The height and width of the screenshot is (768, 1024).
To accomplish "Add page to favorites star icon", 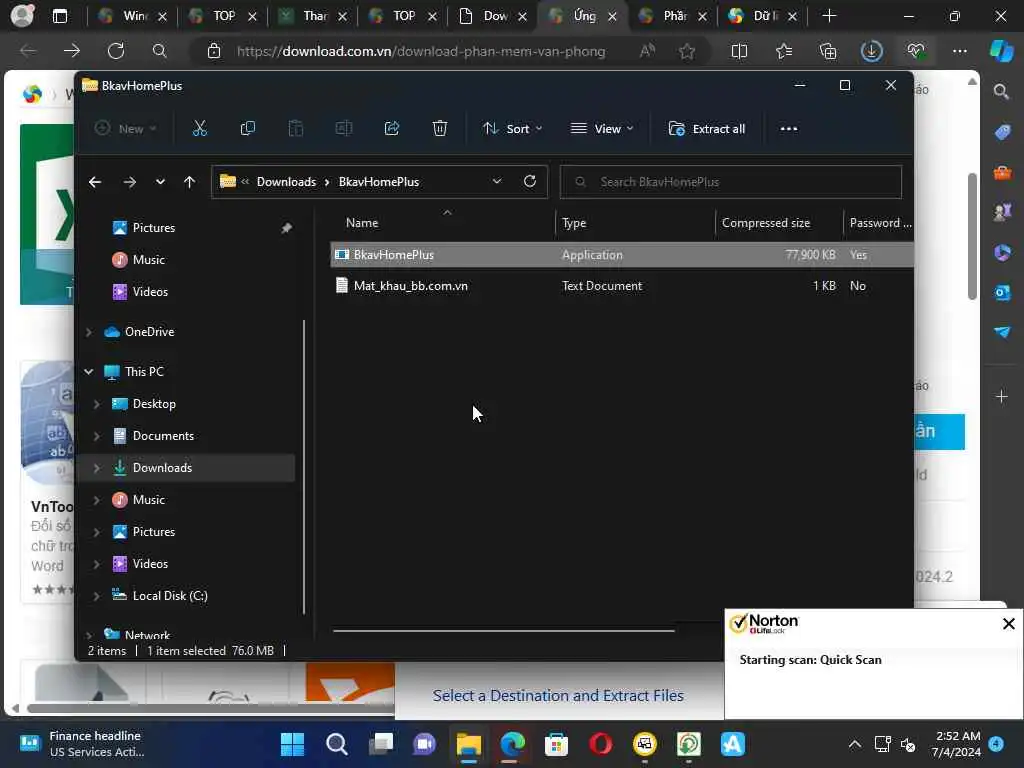I will pos(686,51).
